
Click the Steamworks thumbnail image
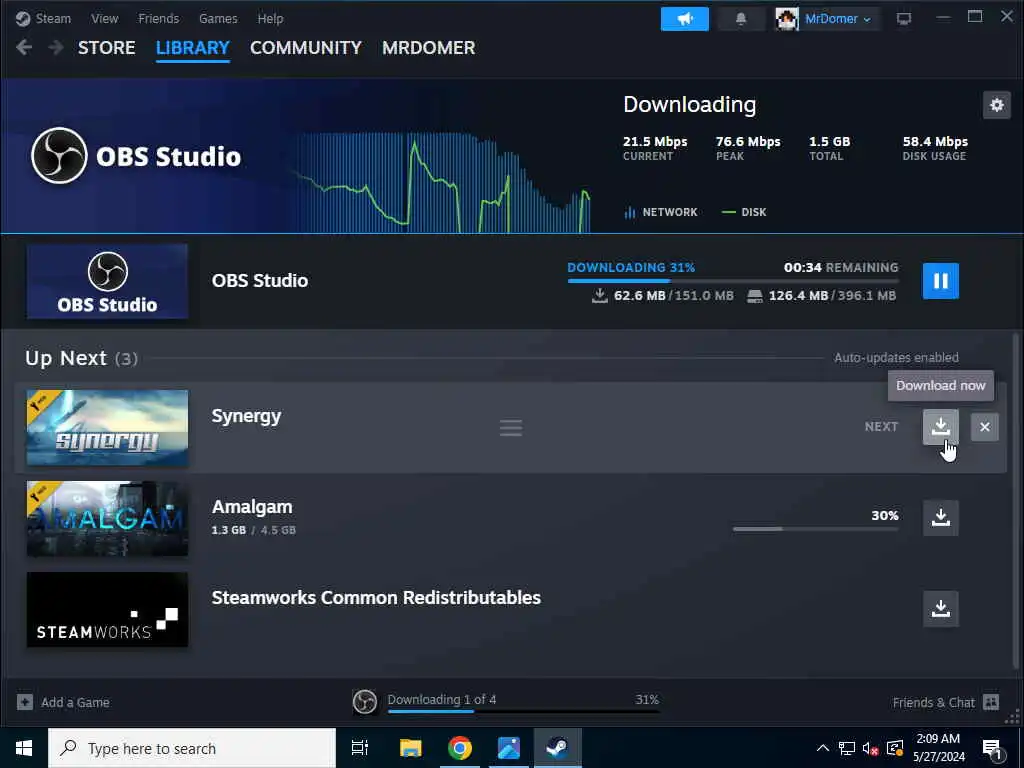[x=107, y=609]
